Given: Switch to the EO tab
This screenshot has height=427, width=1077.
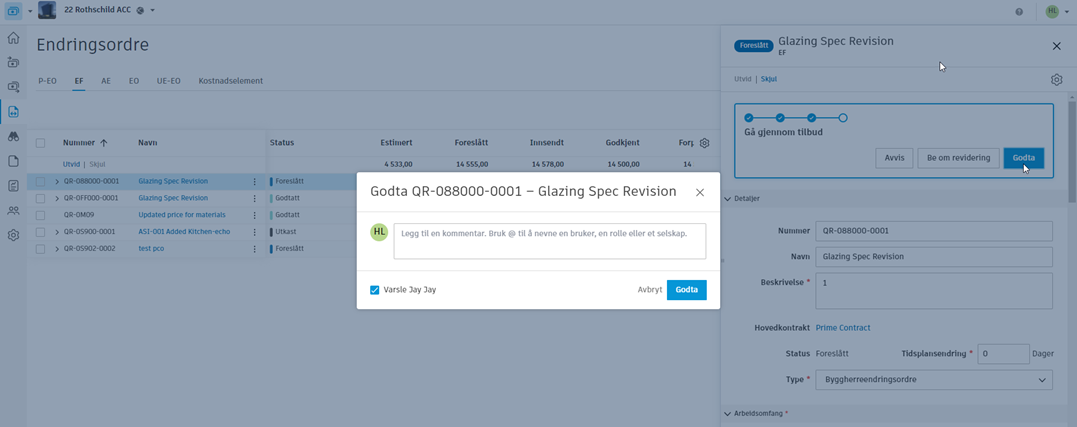Looking at the screenshot, I should [134, 81].
